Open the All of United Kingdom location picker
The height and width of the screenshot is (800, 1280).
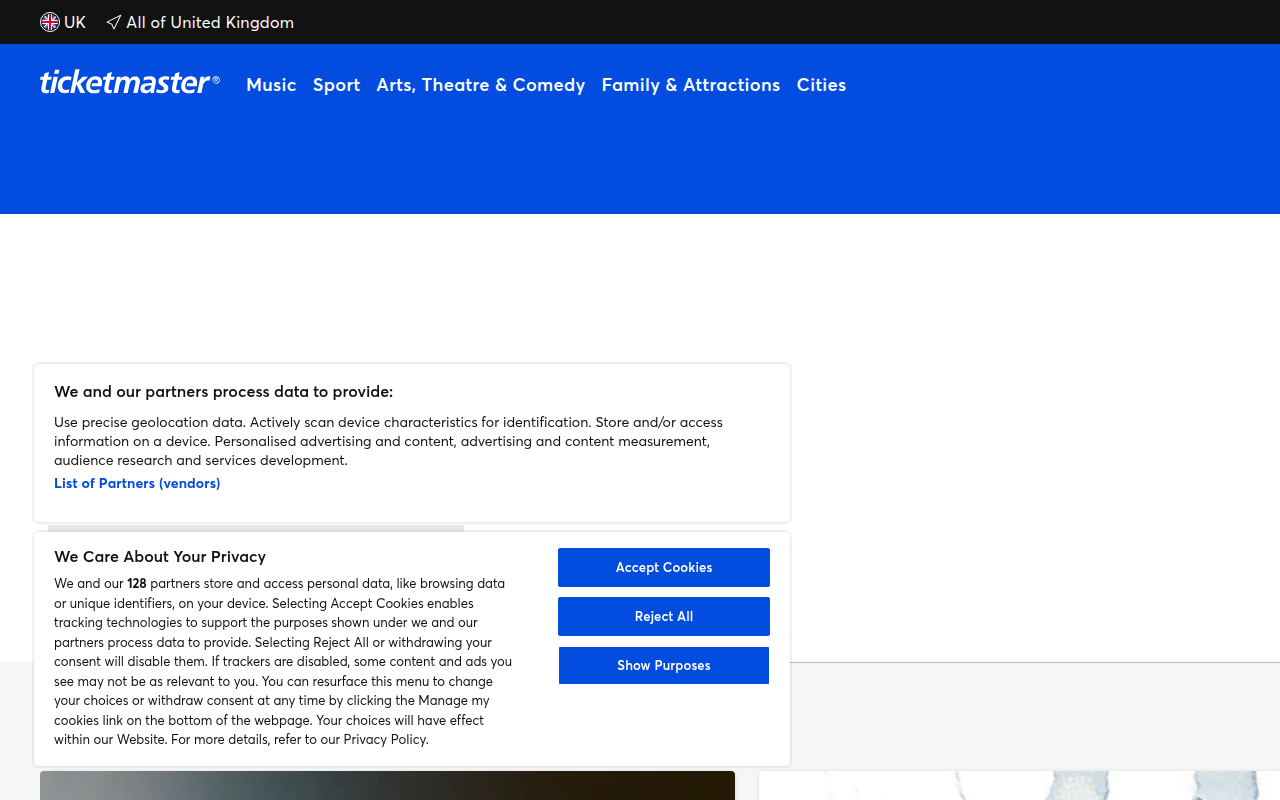(x=200, y=22)
